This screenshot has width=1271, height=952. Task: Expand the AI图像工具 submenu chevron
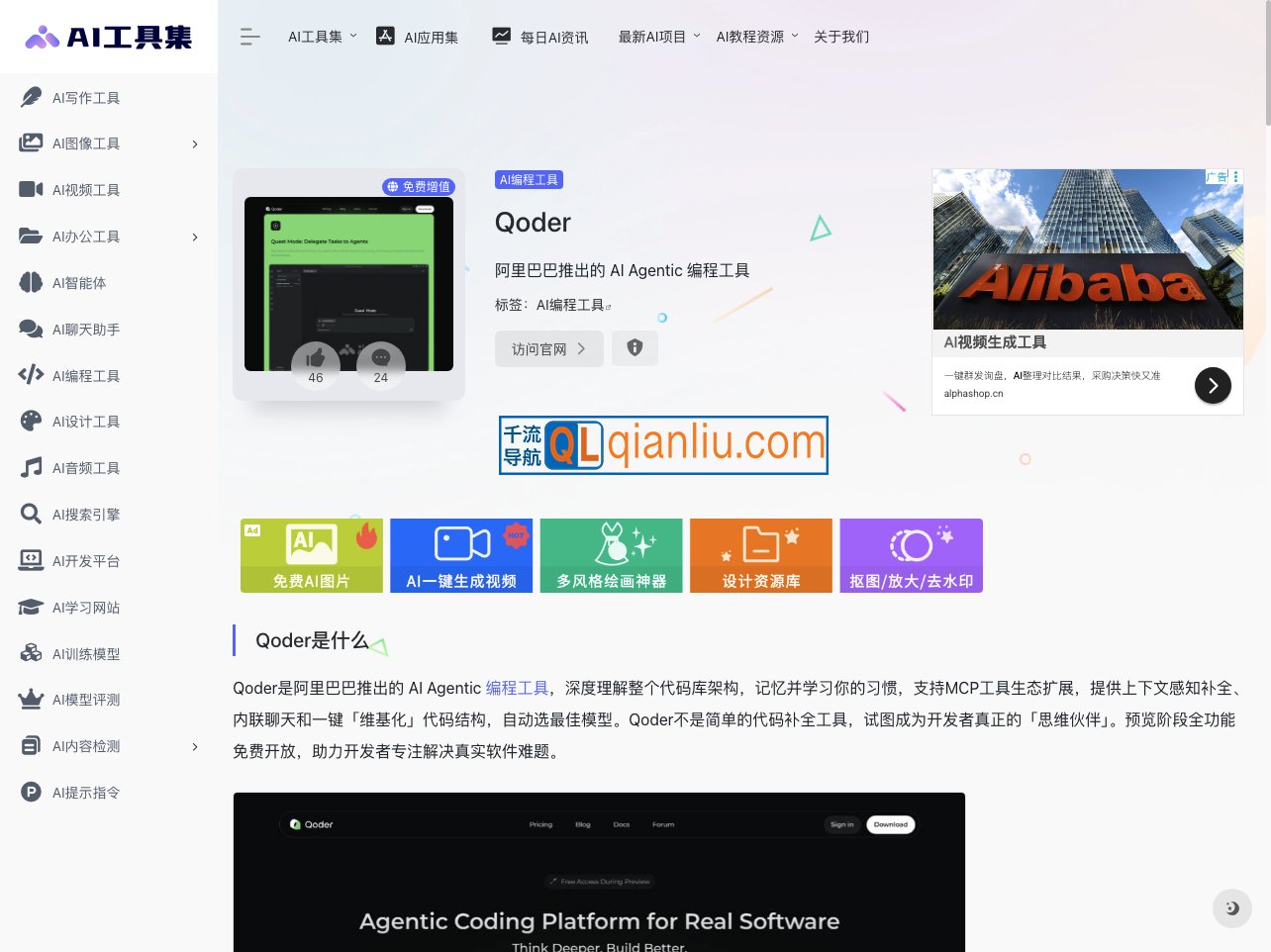tap(194, 143)
